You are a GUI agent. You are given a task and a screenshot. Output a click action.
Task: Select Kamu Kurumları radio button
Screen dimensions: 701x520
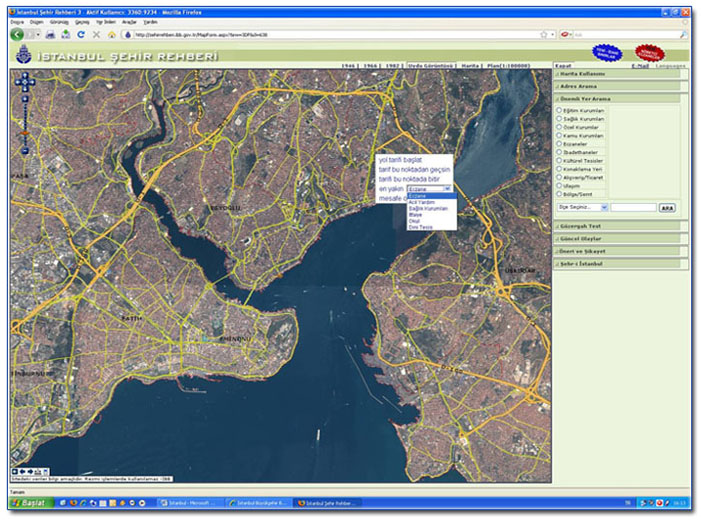point(559,135)
